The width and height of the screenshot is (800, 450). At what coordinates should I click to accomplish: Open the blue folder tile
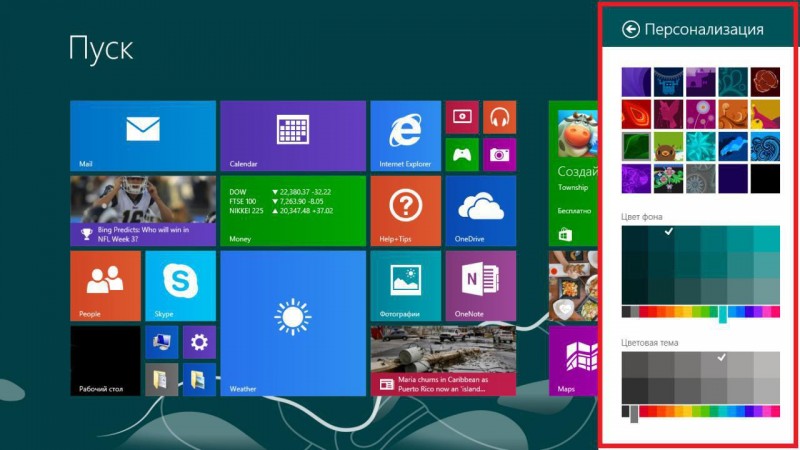click(199, 380)
